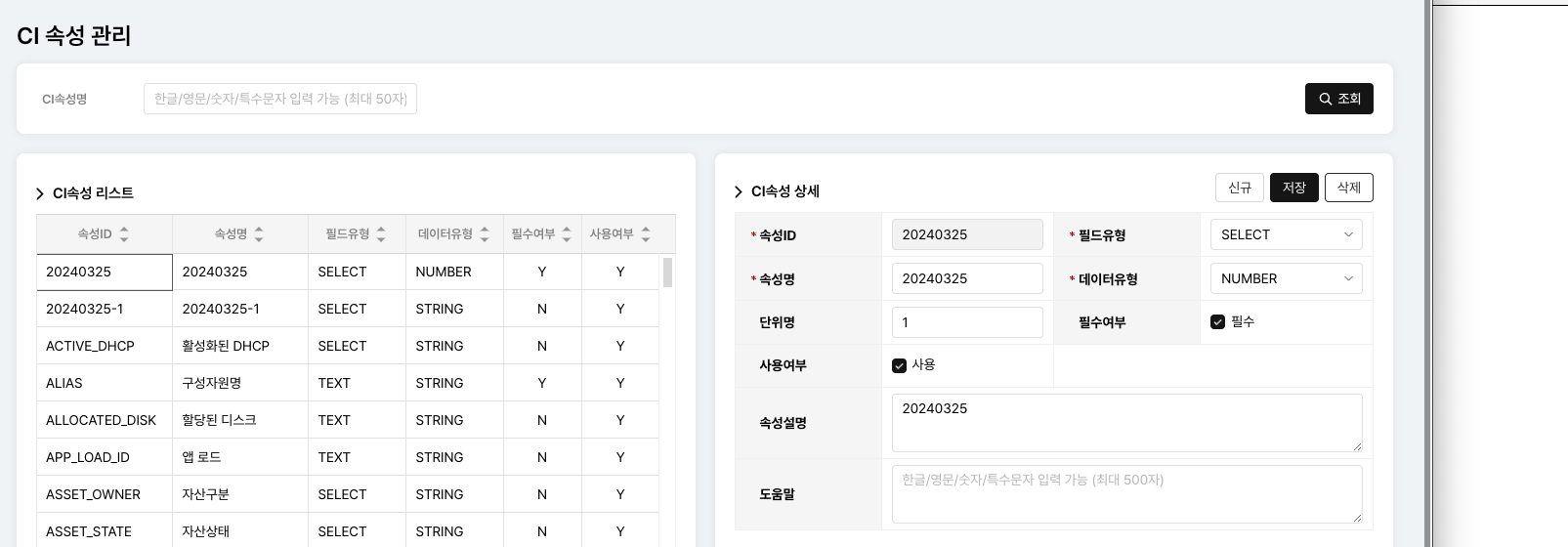Viewport: 1568px width, 547px height.
Task: Click the 필수여부 column sort icon
Action: click(567, 234)
